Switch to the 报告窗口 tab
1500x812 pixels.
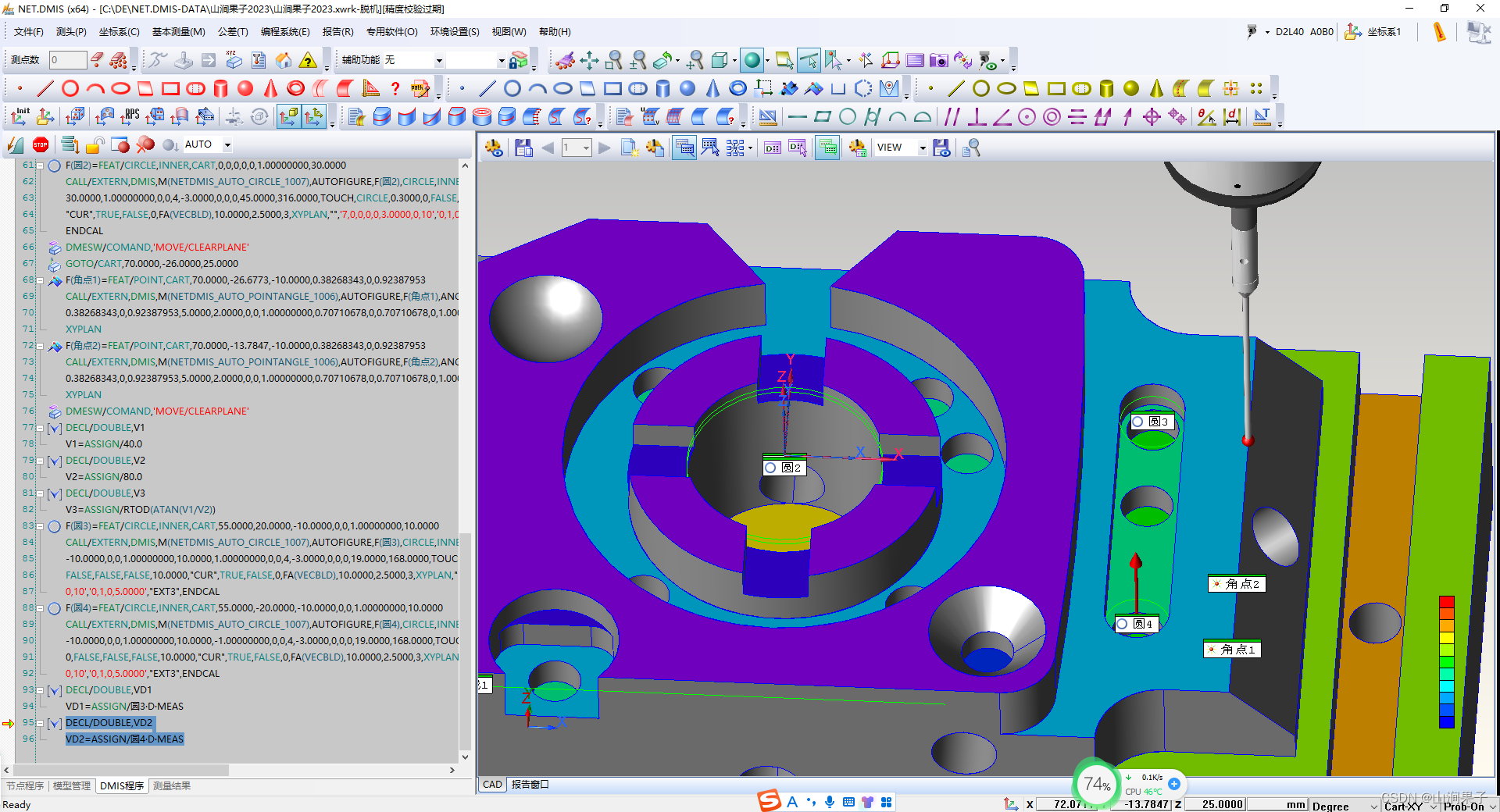click(530, 785)
